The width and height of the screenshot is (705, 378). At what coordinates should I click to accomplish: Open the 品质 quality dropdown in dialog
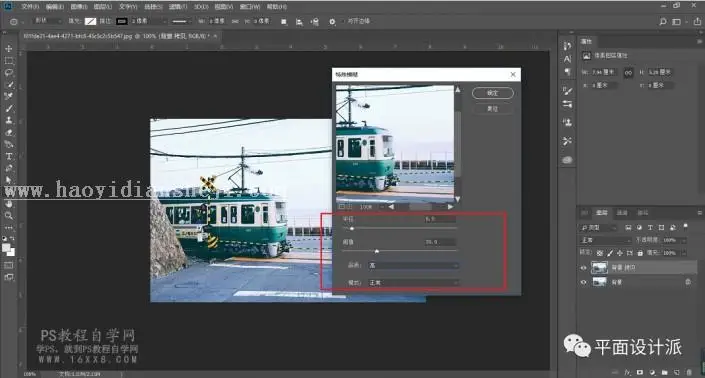[413, 265]
